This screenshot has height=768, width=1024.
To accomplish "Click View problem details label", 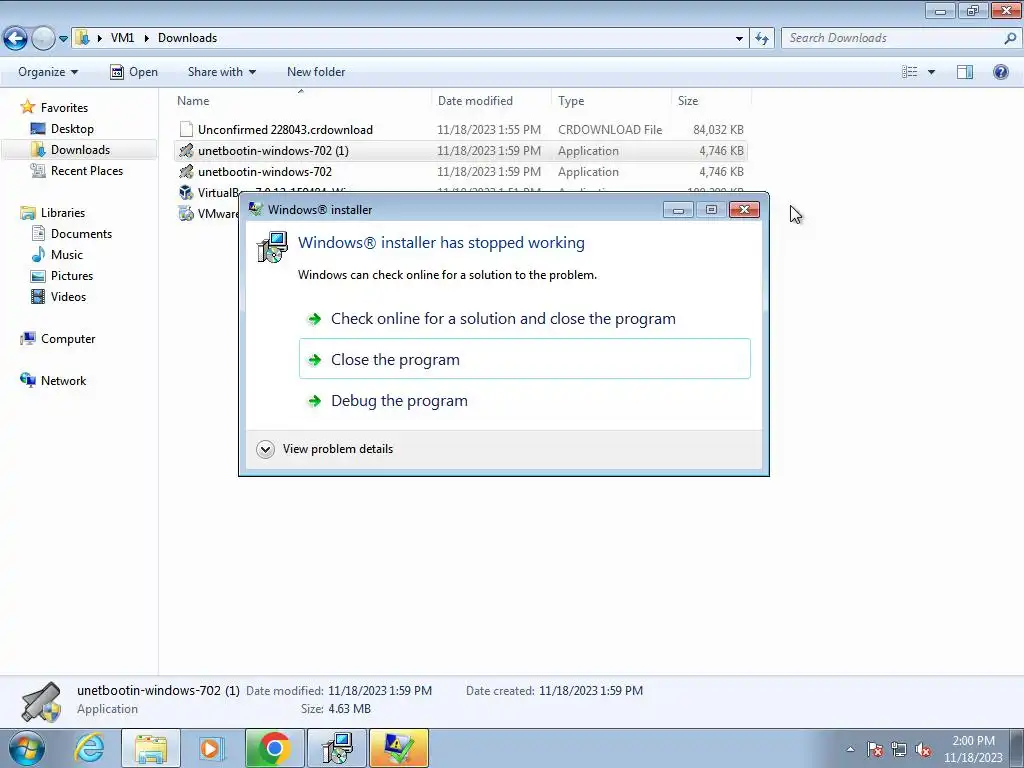I will [x=338, y=449].
